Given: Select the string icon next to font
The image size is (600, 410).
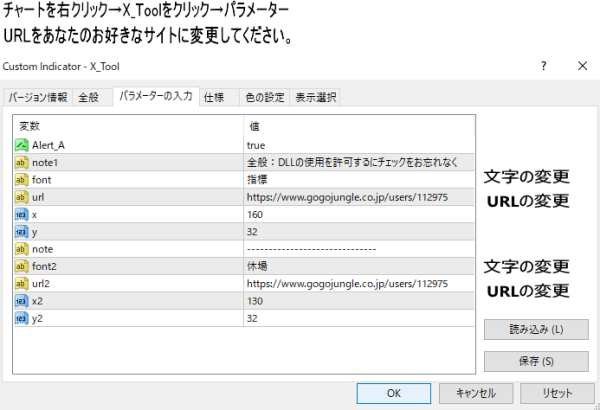Looking at the screenshot, I should click(22, 180).
